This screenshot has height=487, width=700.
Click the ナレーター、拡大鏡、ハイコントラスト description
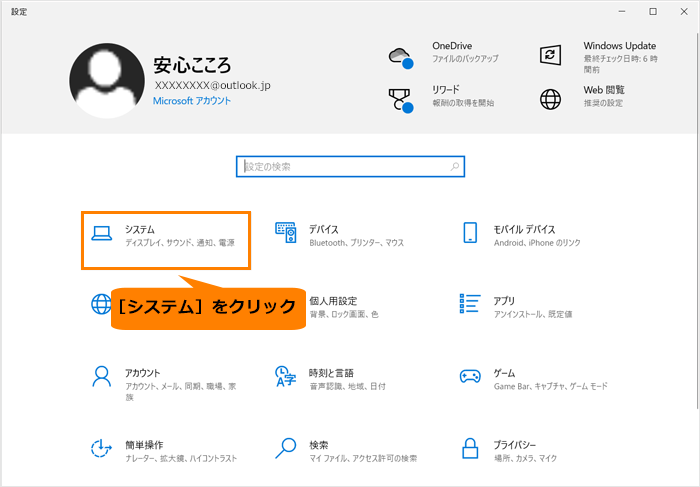(x=181, y=458)
